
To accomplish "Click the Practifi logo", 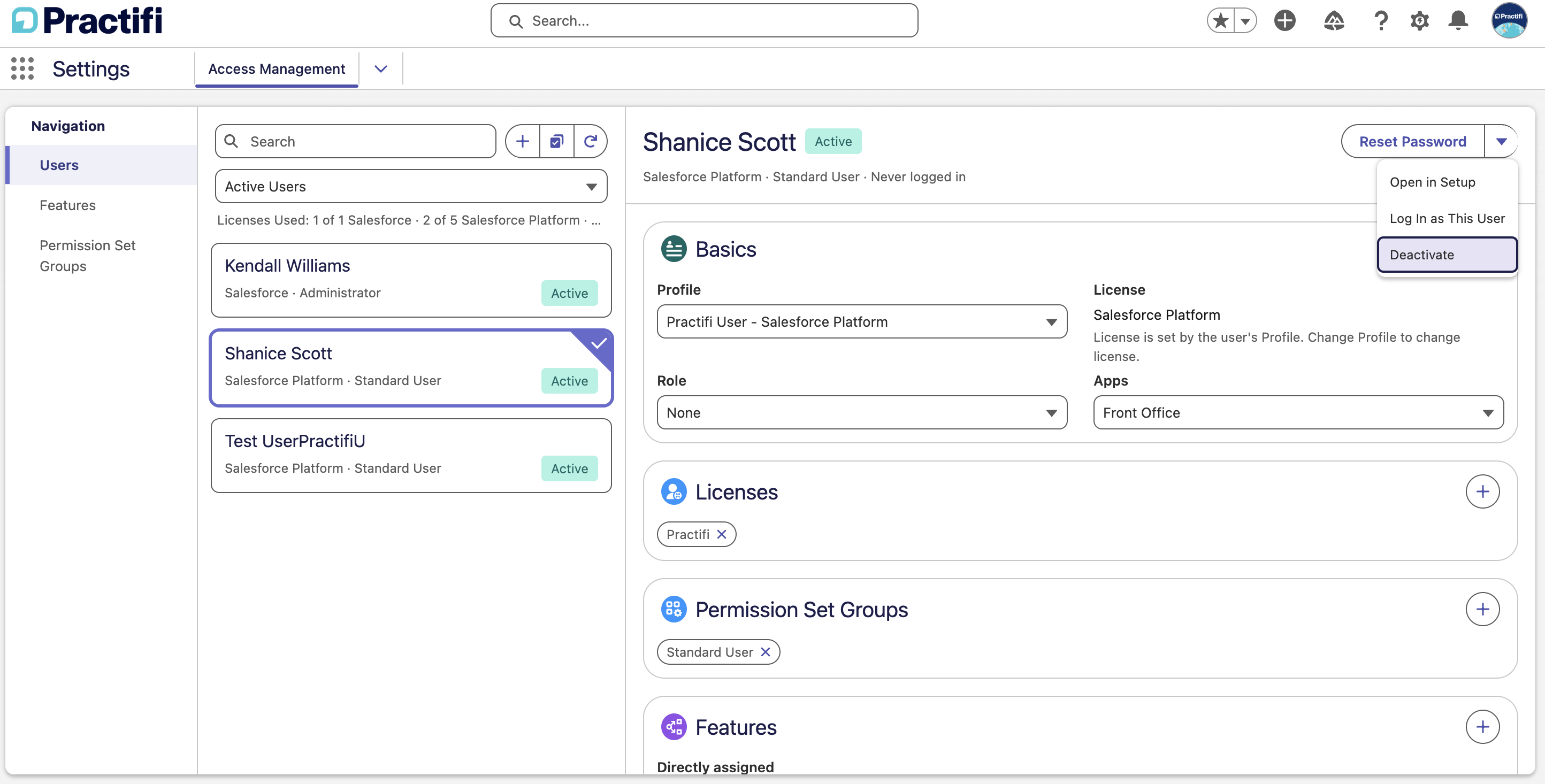I will 87,20.
